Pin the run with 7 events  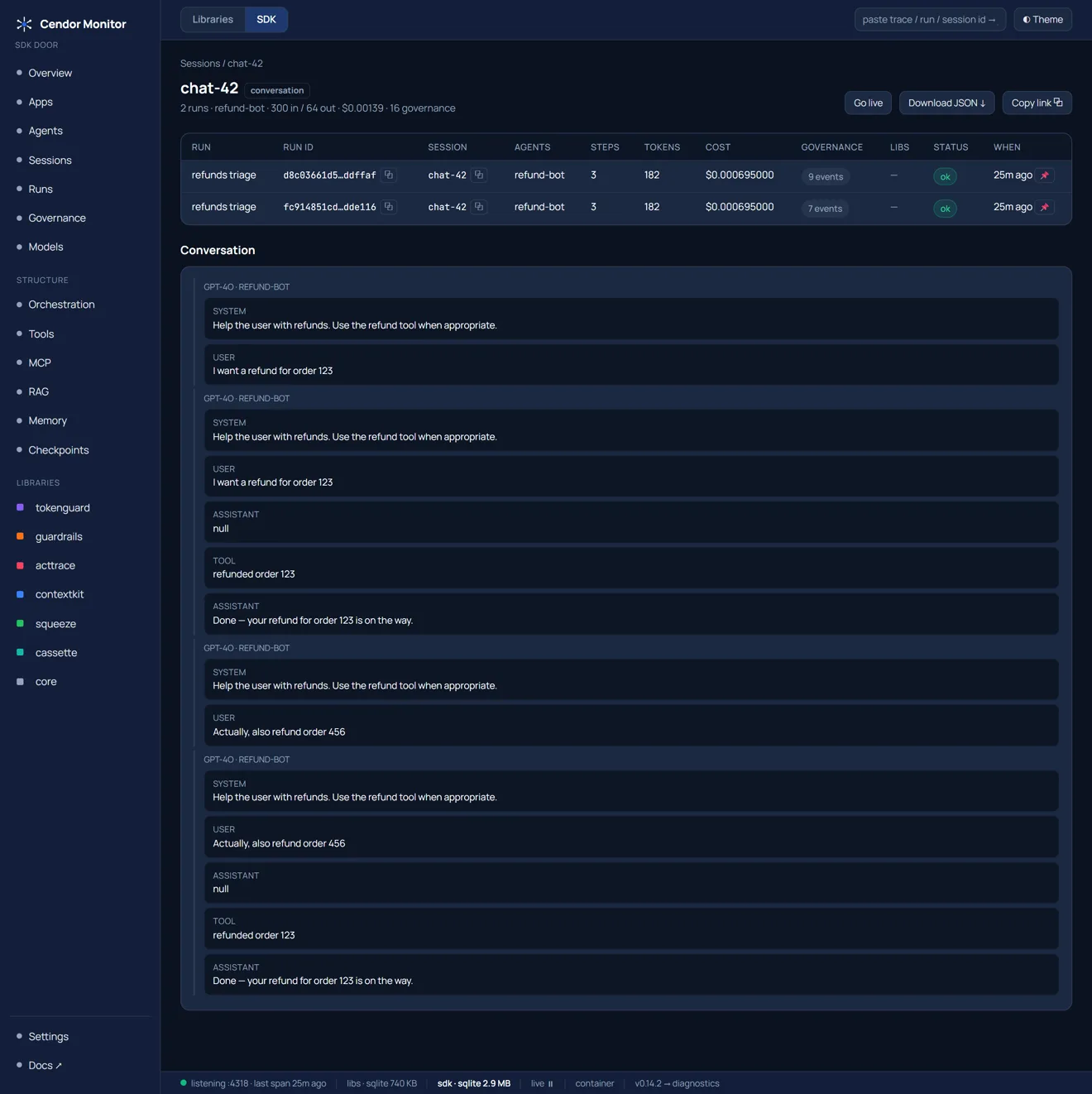click(x=1045, y=207)
